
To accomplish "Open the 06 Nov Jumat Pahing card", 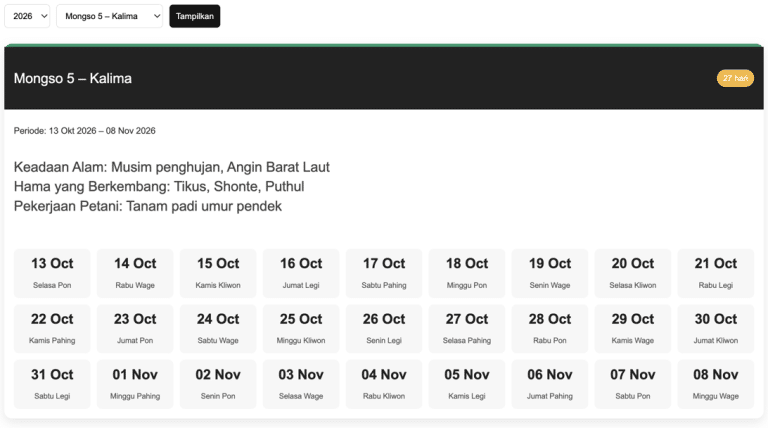I will click(x=550, y=384).
